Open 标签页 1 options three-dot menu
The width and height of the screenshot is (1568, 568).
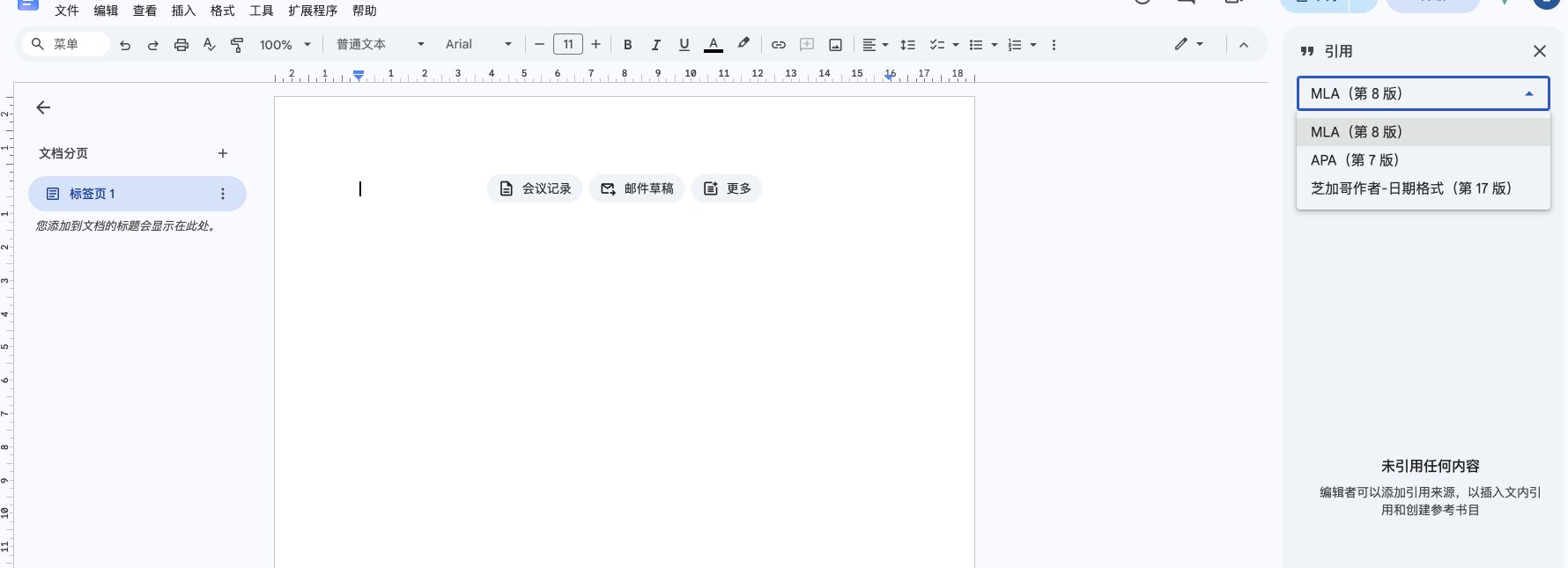click(x=223, y=194)
